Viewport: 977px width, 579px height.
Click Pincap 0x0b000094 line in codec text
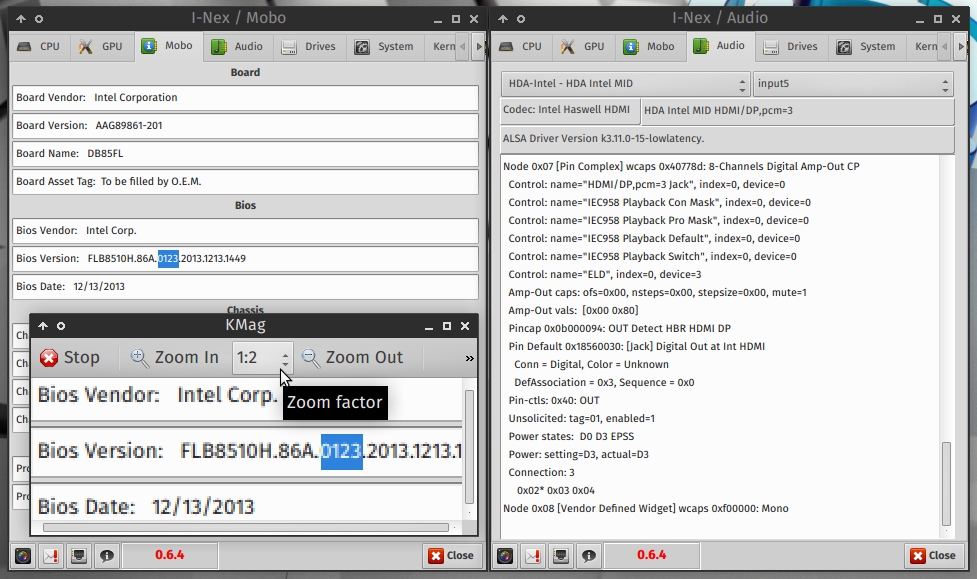pos(619,328)
